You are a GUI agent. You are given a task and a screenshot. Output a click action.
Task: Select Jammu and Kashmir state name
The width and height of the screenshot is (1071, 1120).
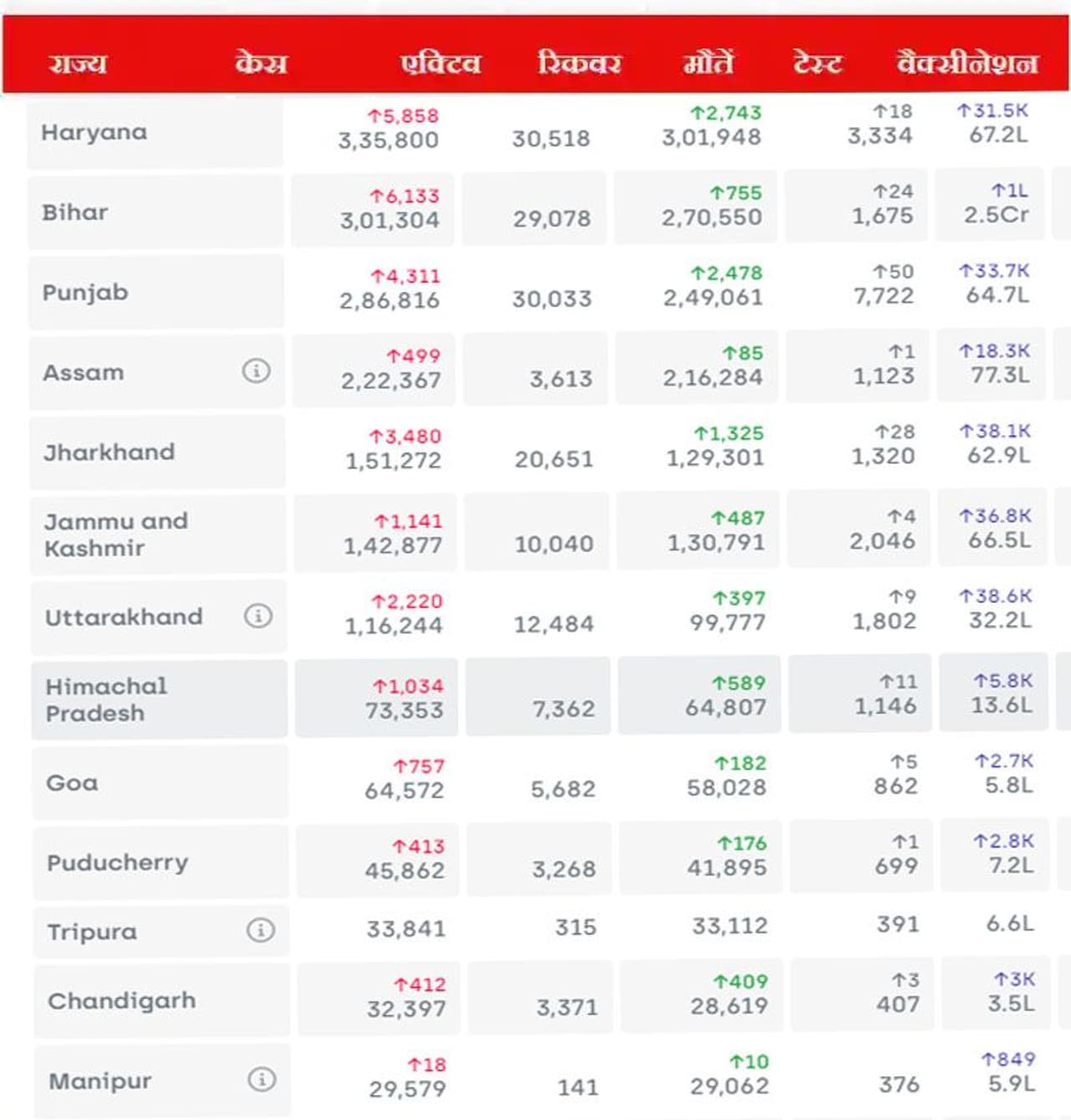116,534
